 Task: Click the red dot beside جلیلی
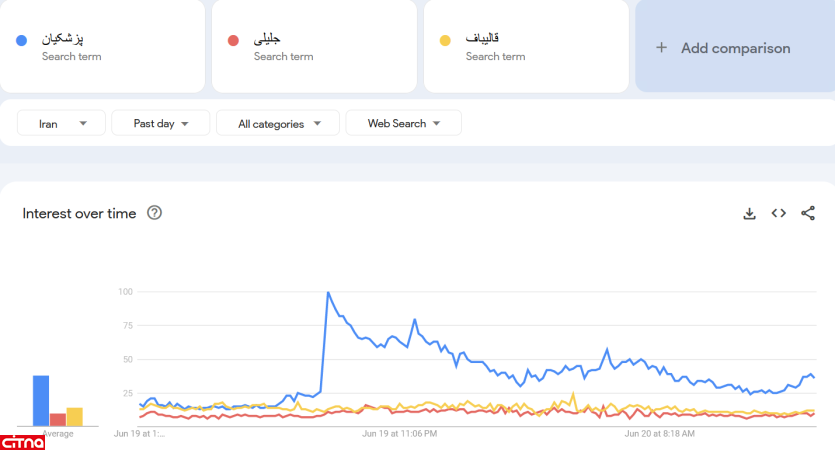233,40
